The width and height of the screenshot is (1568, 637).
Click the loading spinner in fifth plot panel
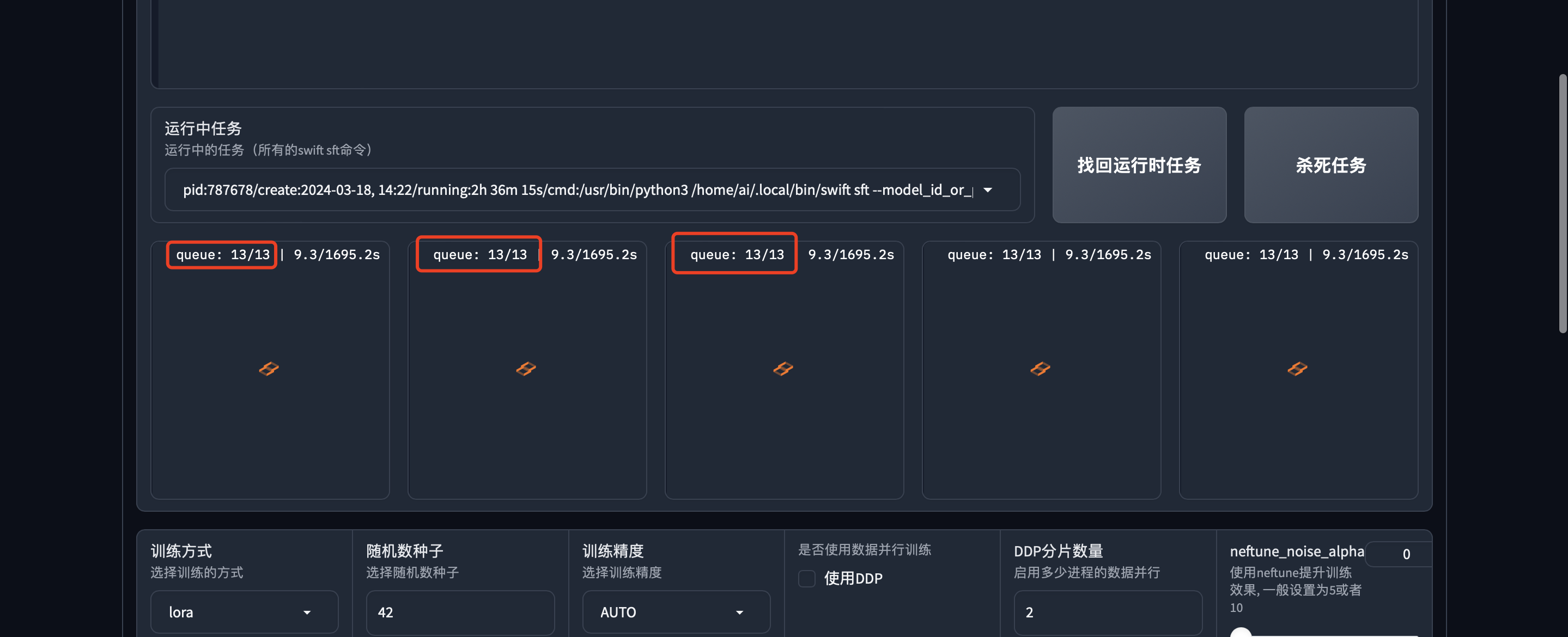1297,368
